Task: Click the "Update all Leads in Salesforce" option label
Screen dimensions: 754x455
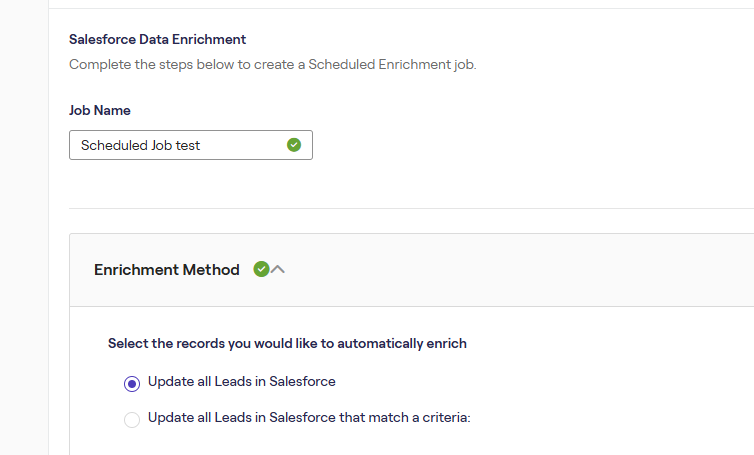Action: click(x=241, y=381)
